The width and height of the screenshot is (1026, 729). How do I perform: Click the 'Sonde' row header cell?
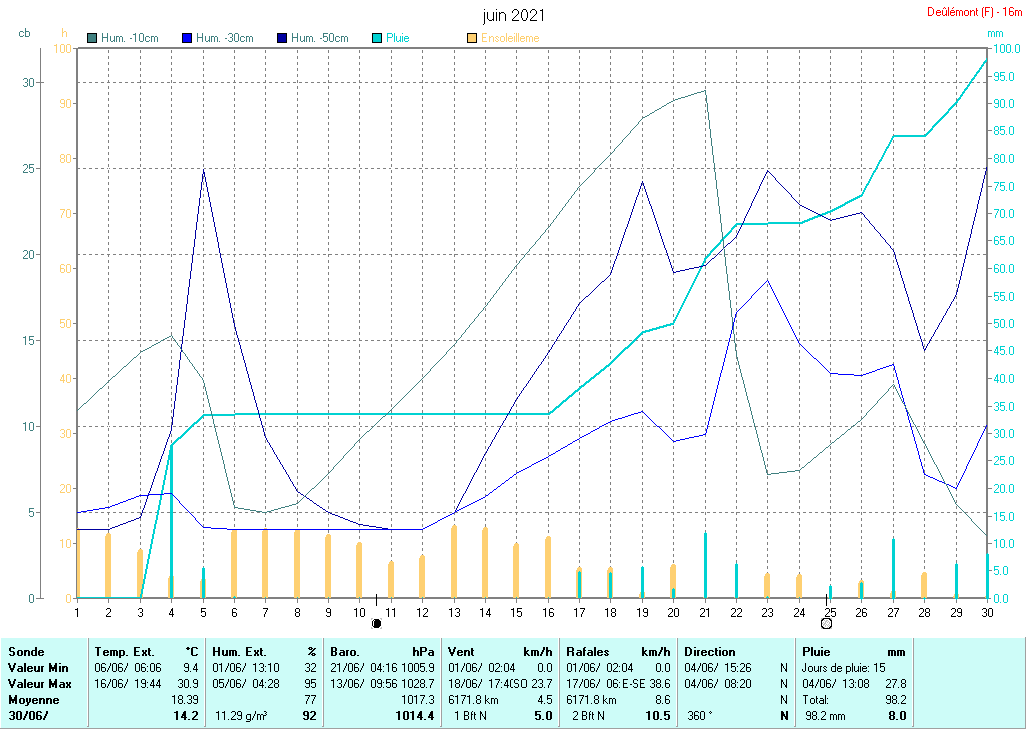[27, 652]
